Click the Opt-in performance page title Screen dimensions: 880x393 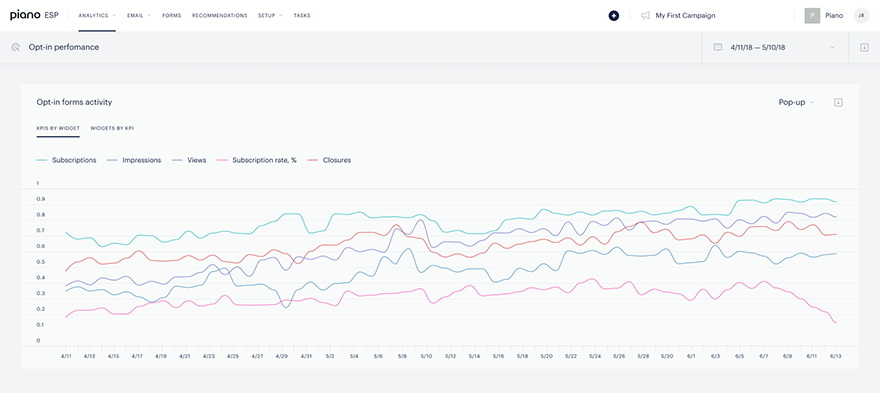tap(64, 48)
